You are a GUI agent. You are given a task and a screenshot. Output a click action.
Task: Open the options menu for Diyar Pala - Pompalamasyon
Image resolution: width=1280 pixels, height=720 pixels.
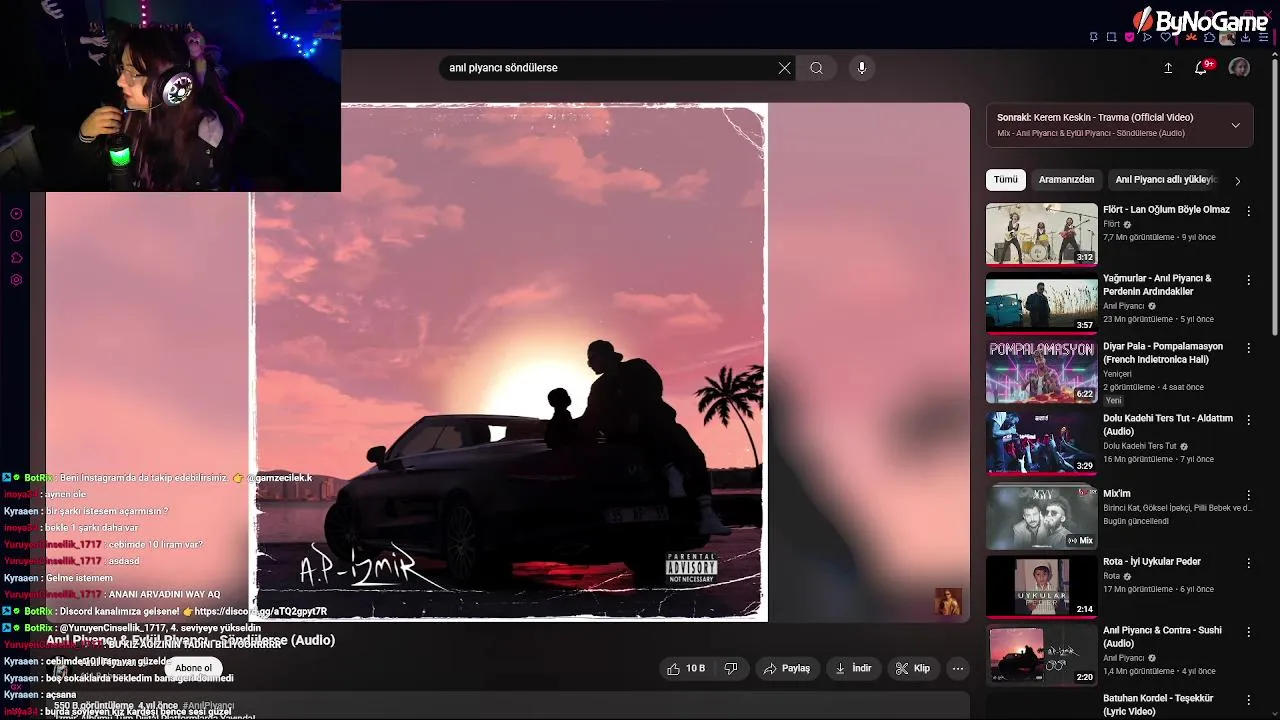click(x=1248, y=349)
